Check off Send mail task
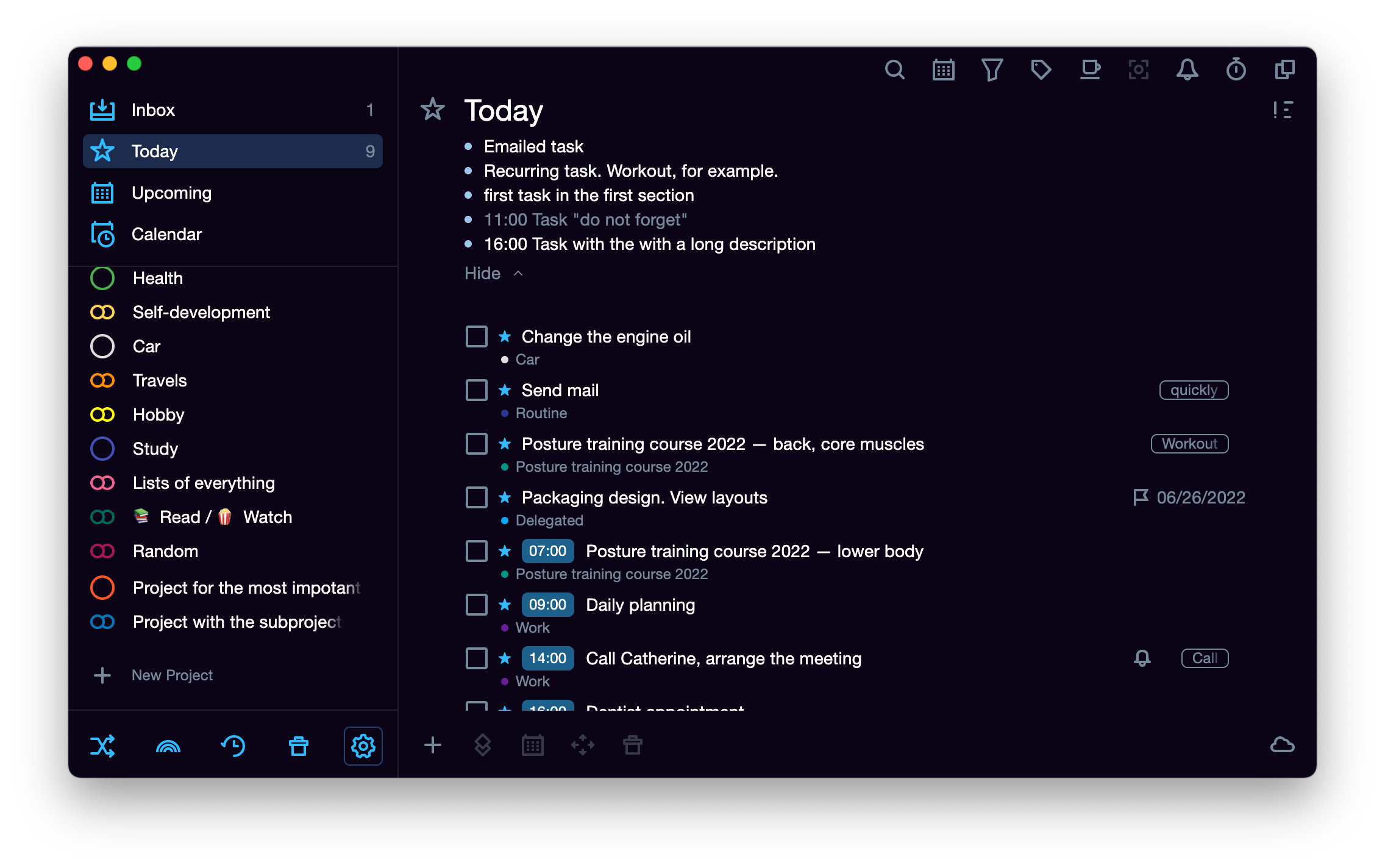Image resolution: width=1385 pixels, height=868 pixels. coord(477,390)
